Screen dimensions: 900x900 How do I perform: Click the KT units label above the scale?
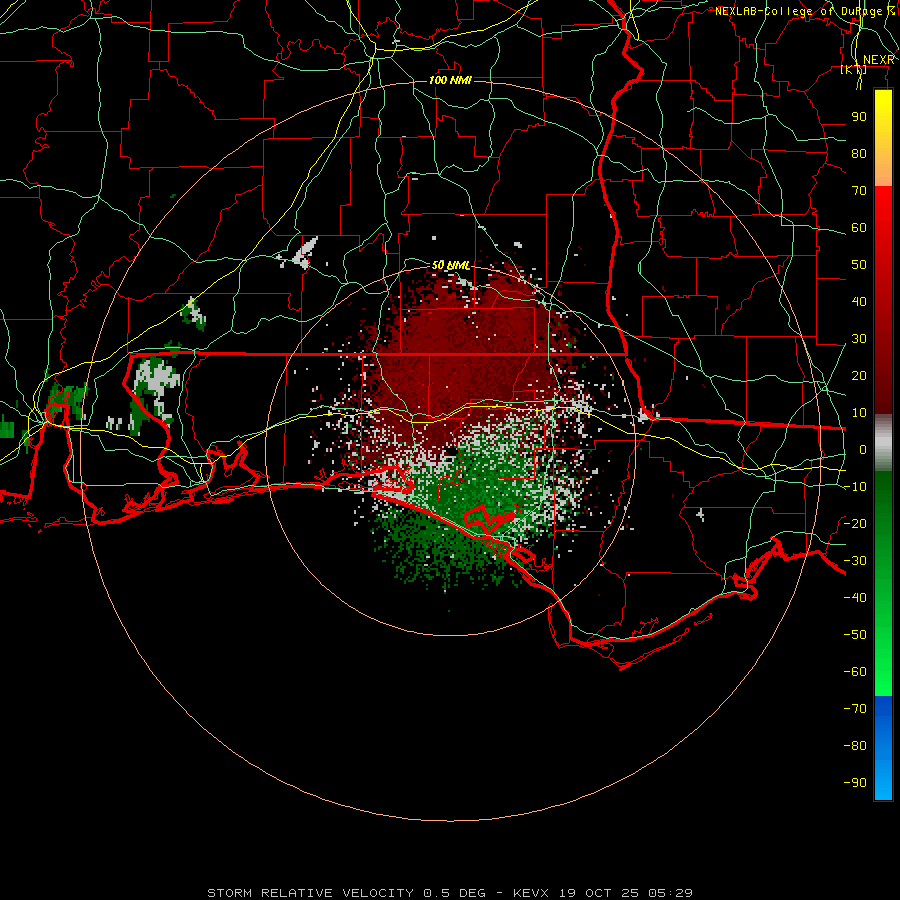pos(854,70)
